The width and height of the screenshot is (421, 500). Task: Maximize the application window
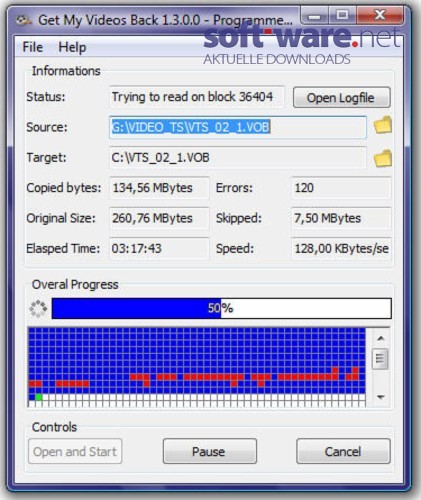(x=342, y=15)
